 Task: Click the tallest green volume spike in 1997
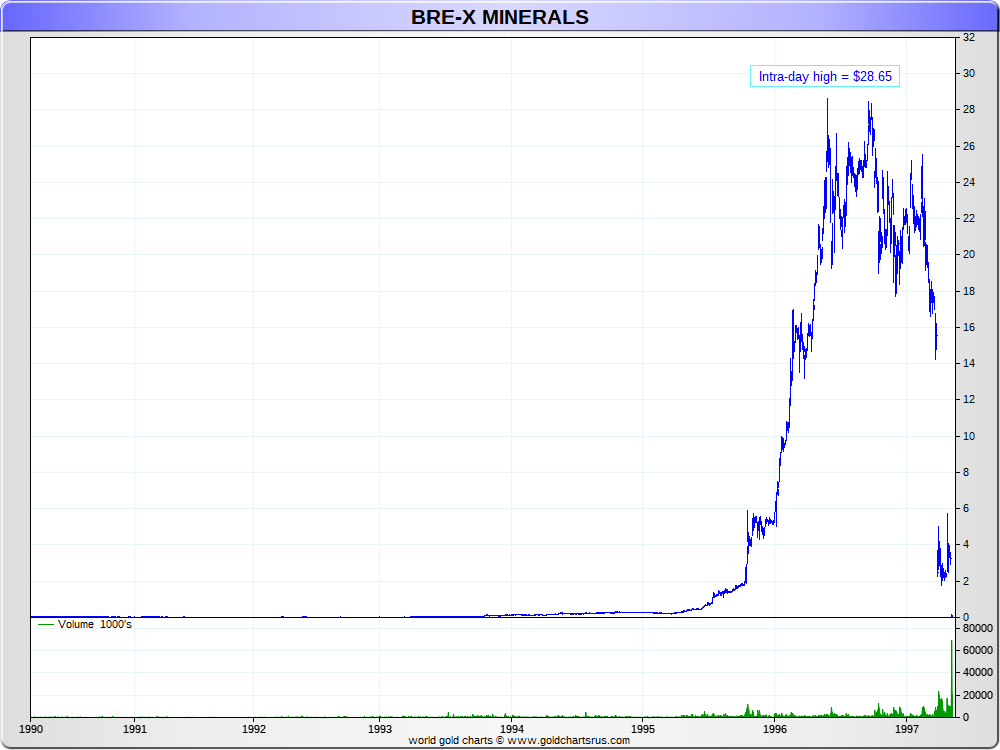952,679
